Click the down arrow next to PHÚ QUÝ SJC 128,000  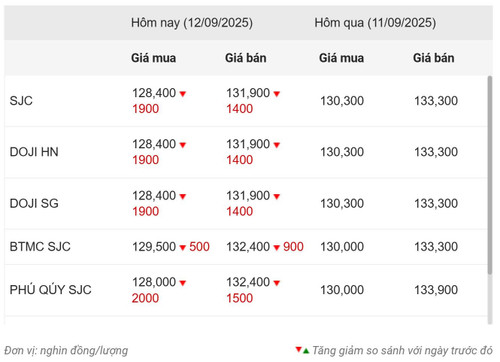pyautogui.click(x=183, y=283)
